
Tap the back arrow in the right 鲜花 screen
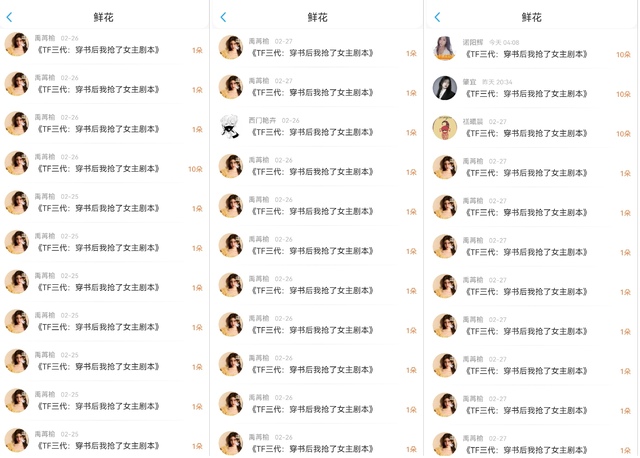(x=438, y=17)
